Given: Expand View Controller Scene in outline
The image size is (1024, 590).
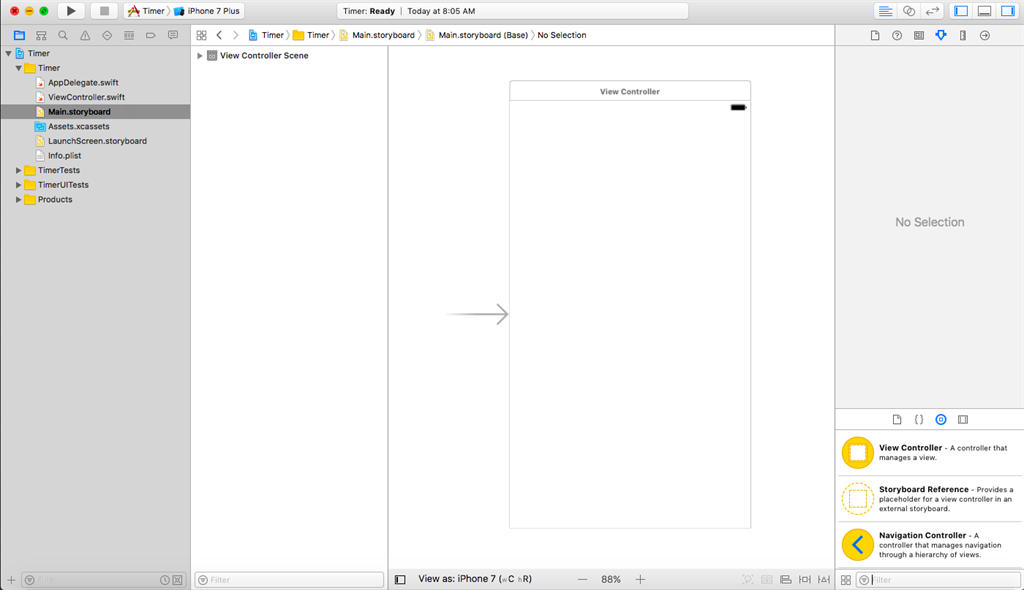Looking at the screenshot, I should (200, 56).
